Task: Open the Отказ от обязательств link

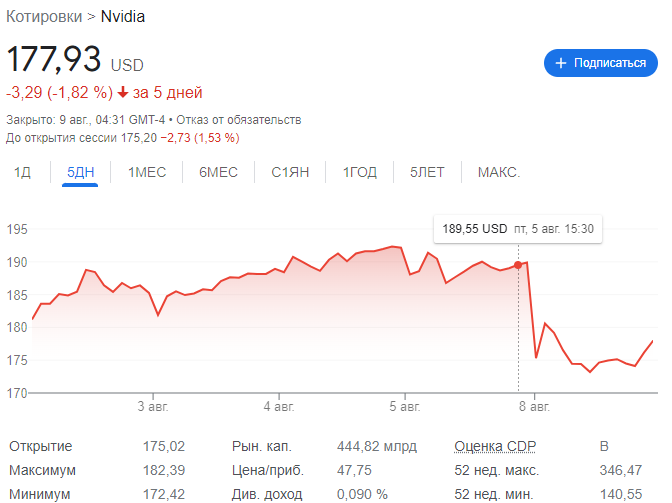Action: click(238, 120)
